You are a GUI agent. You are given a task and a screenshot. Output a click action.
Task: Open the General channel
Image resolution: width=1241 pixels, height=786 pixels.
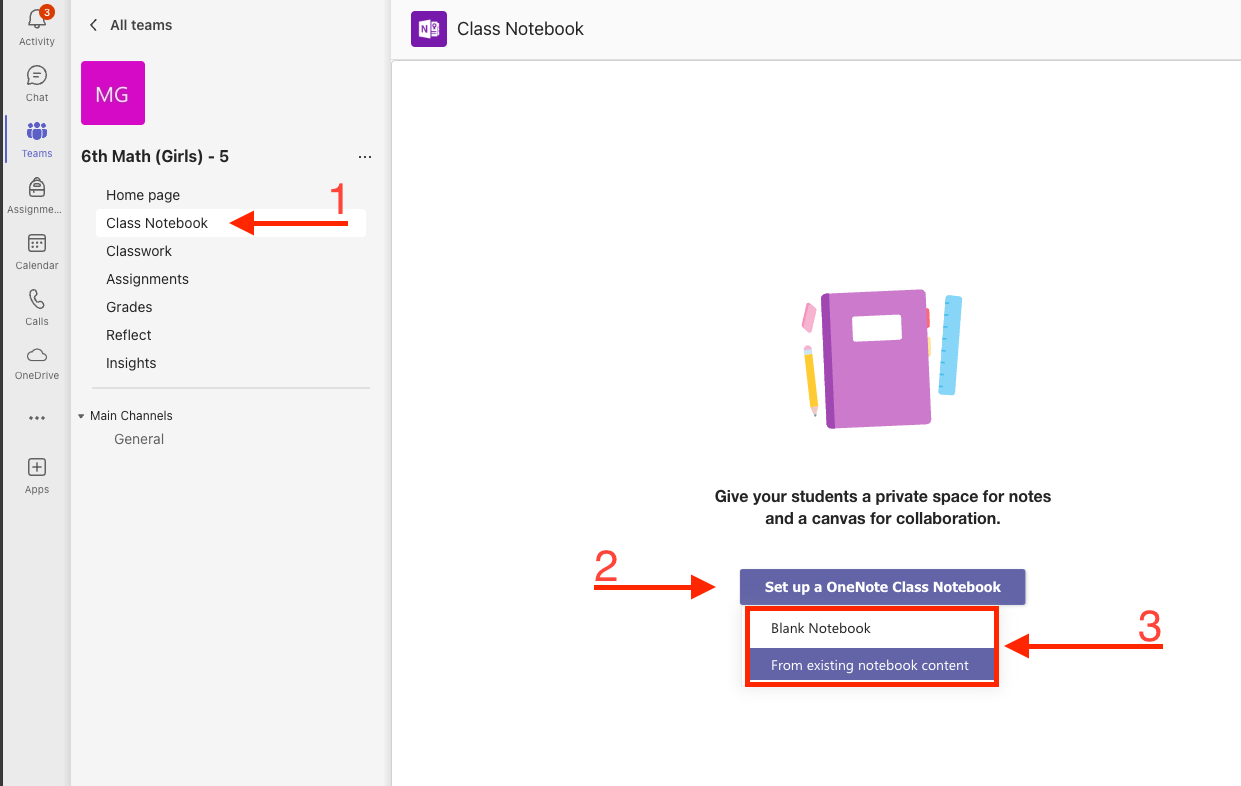click(139, 438)
